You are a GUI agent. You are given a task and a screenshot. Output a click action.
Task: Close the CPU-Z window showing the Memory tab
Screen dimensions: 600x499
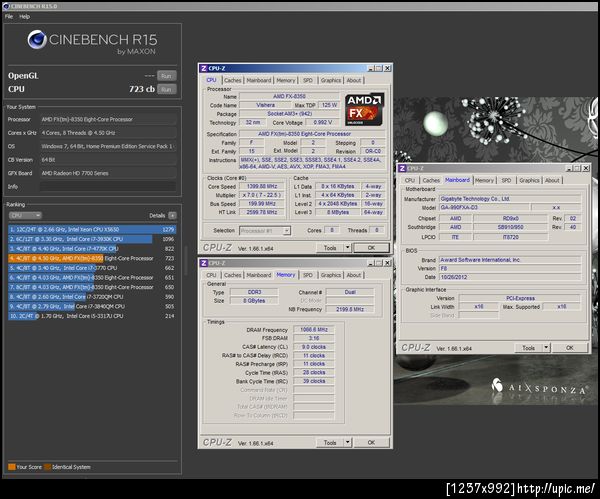387,263
